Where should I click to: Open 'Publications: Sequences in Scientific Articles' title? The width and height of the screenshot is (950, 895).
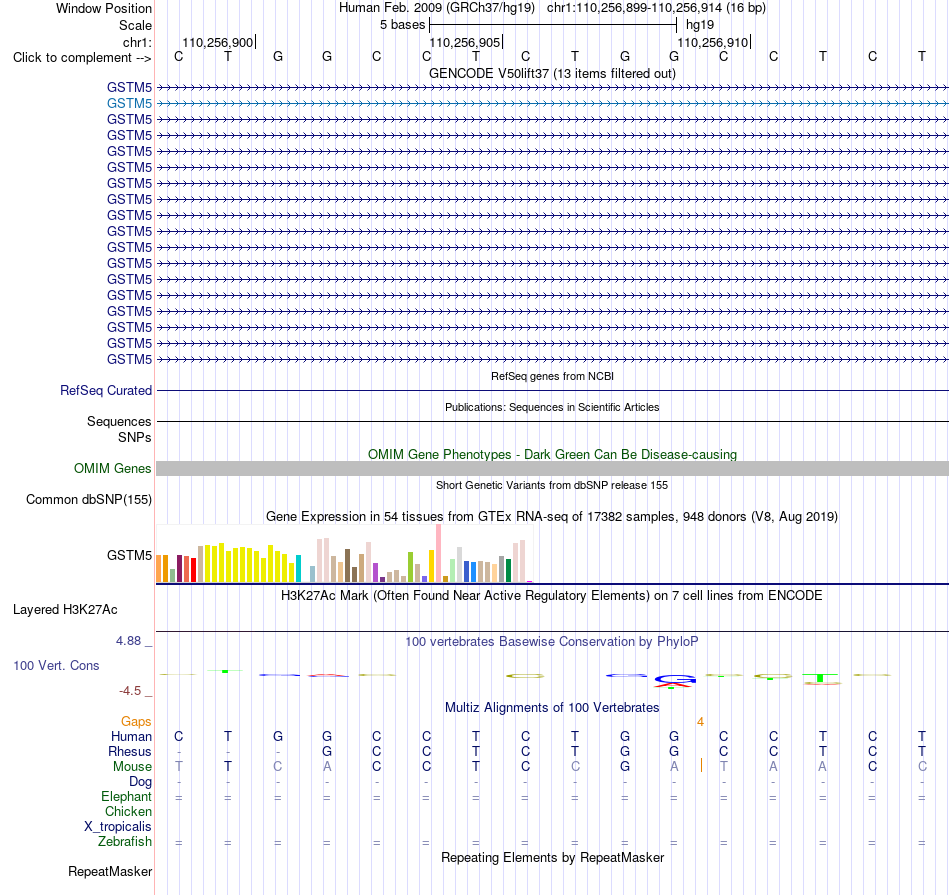point(552,407)
